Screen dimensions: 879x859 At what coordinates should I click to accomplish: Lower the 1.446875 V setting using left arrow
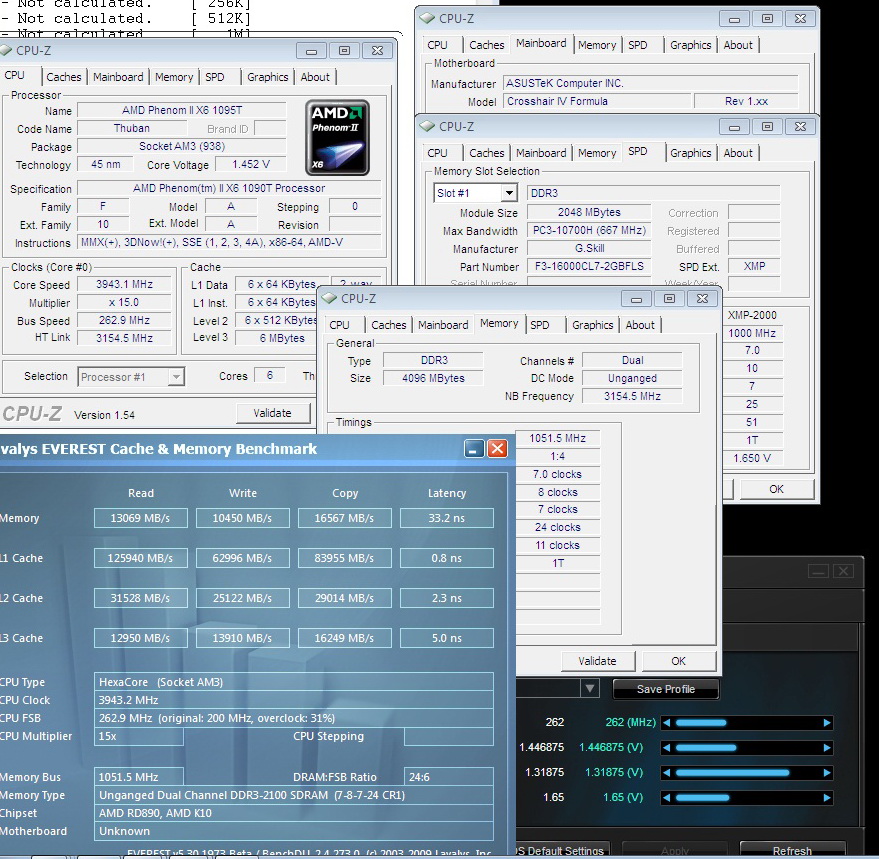tap(667, 747)
